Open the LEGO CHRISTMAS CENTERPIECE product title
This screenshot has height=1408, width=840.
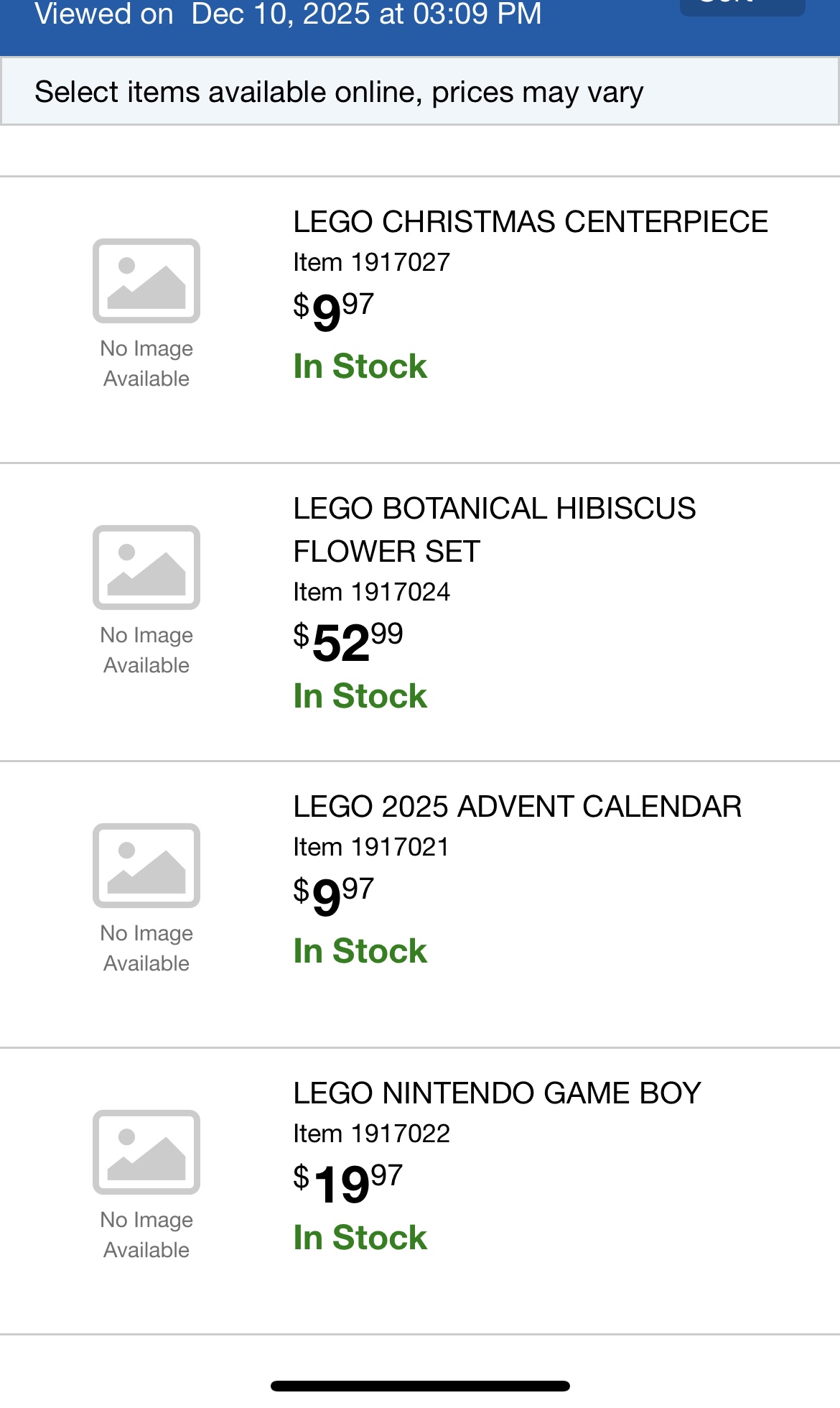click(531, 222)
